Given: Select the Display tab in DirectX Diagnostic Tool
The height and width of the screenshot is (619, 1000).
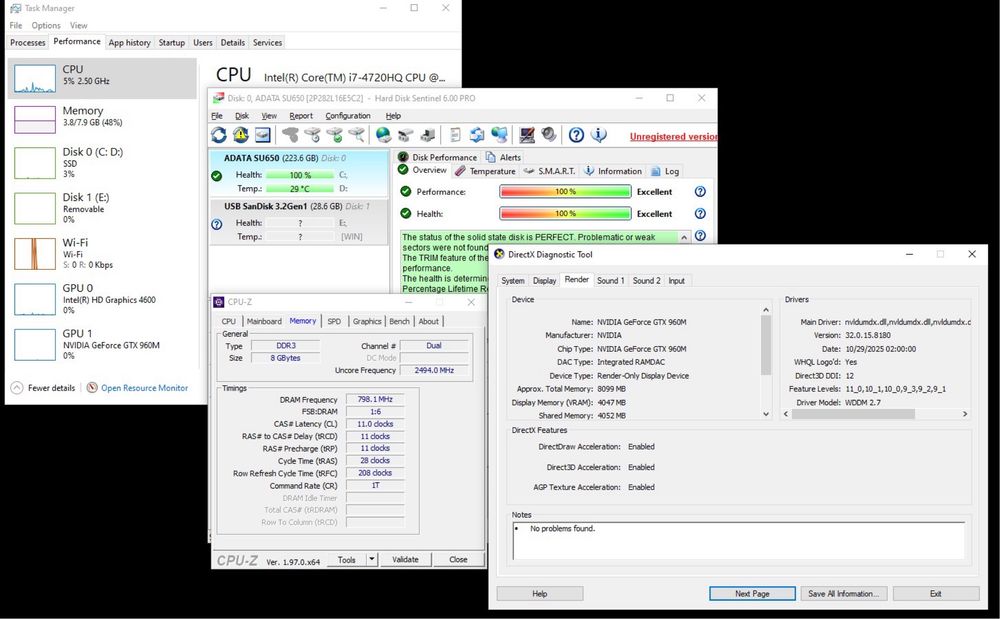Looking at the screenshot, I should (x=544, y=280).
